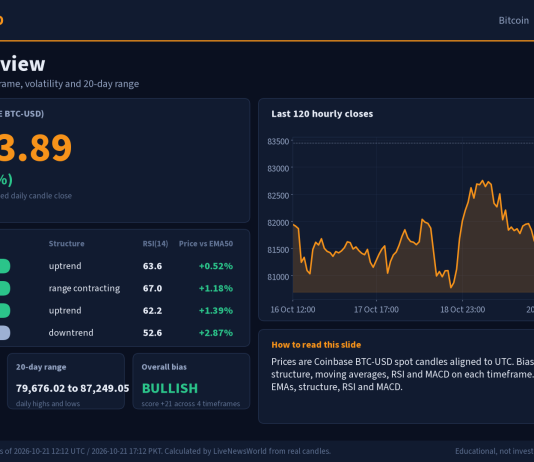The height and width of the screenshot is (462, 534).
Task: Click 'uptrend' in the RSI 63.6 row
Action: click(65, 266)
